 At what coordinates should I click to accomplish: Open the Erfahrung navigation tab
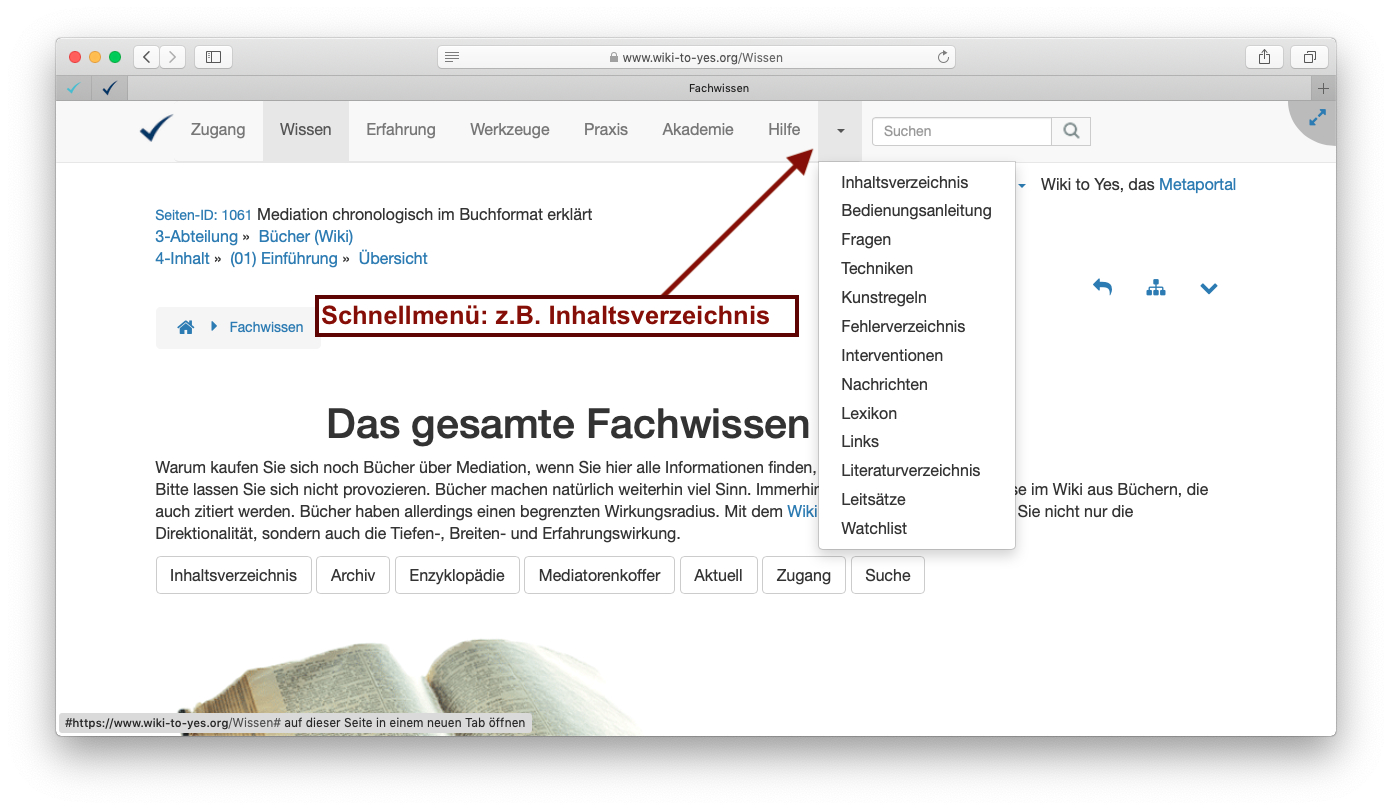click(400, 130)
